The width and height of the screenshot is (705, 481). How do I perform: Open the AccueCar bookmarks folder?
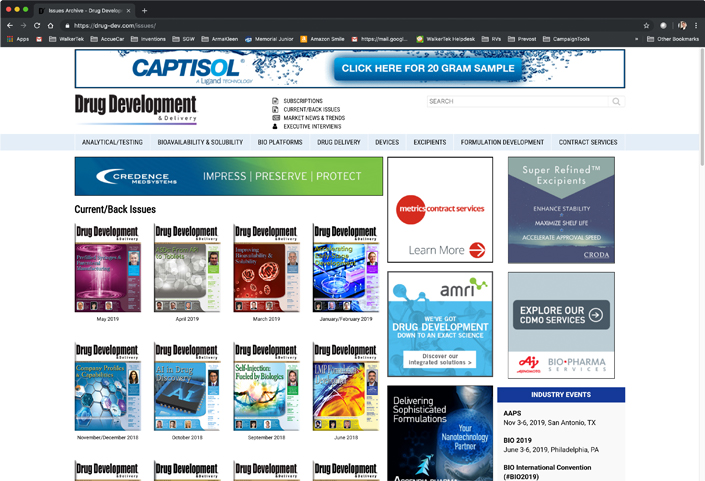point(107,39)
